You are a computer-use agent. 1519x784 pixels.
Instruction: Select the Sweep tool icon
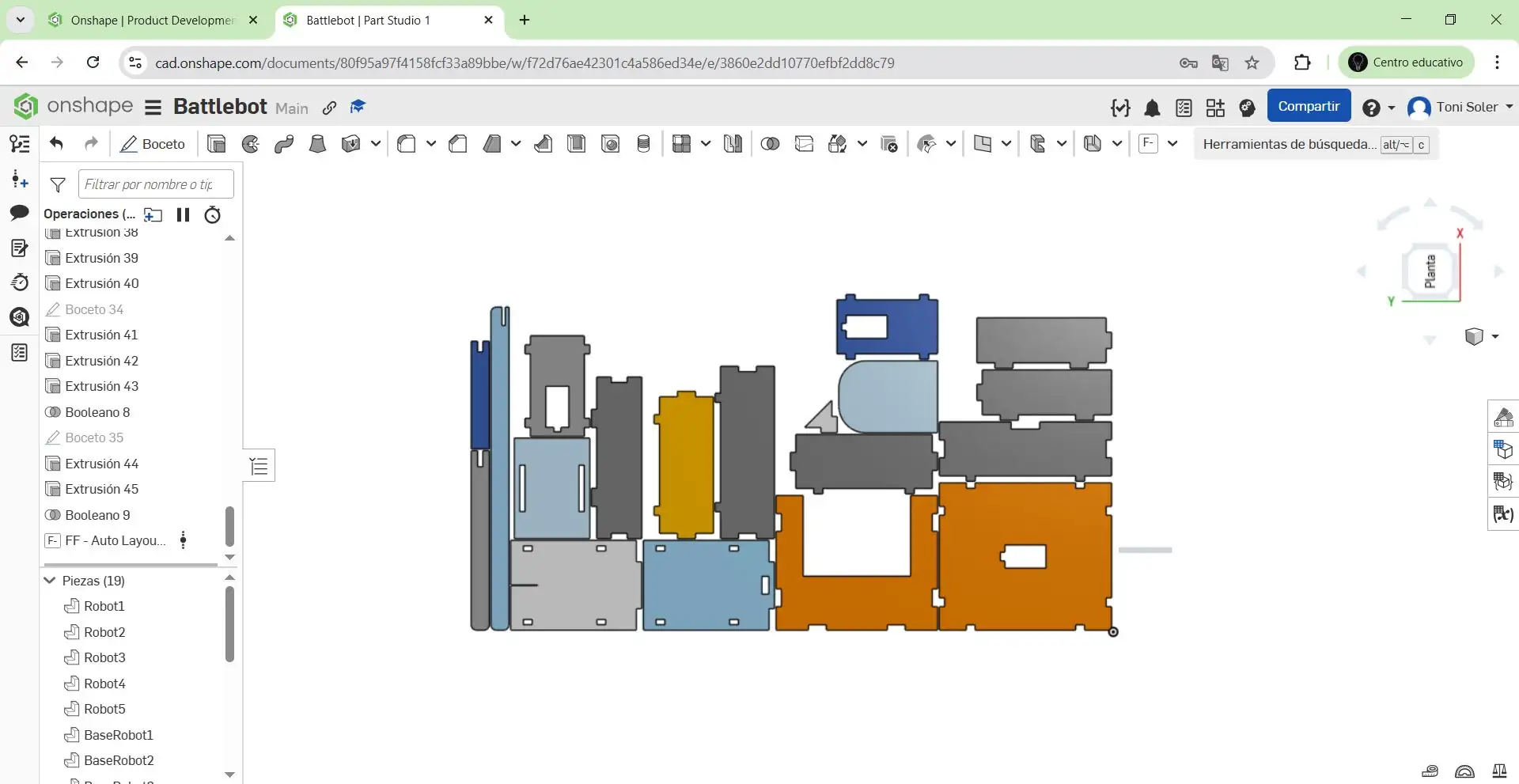[284, 144]
